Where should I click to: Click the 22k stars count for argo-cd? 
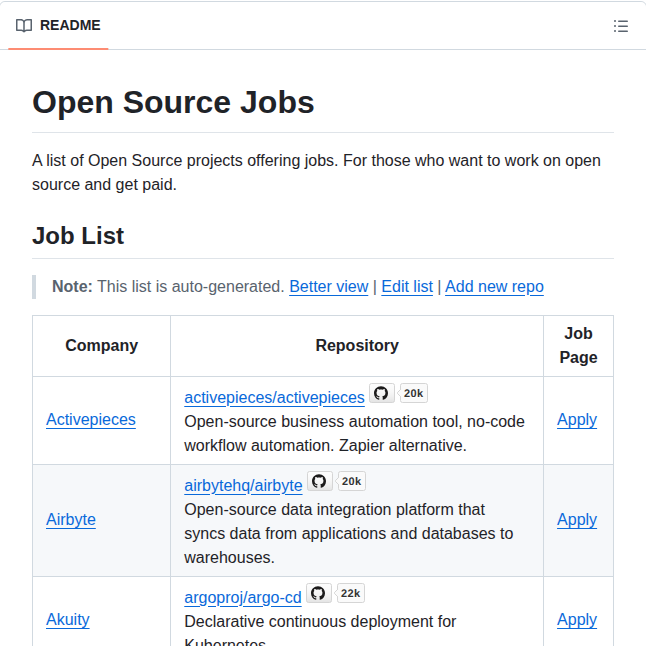(x=351, y=593)
